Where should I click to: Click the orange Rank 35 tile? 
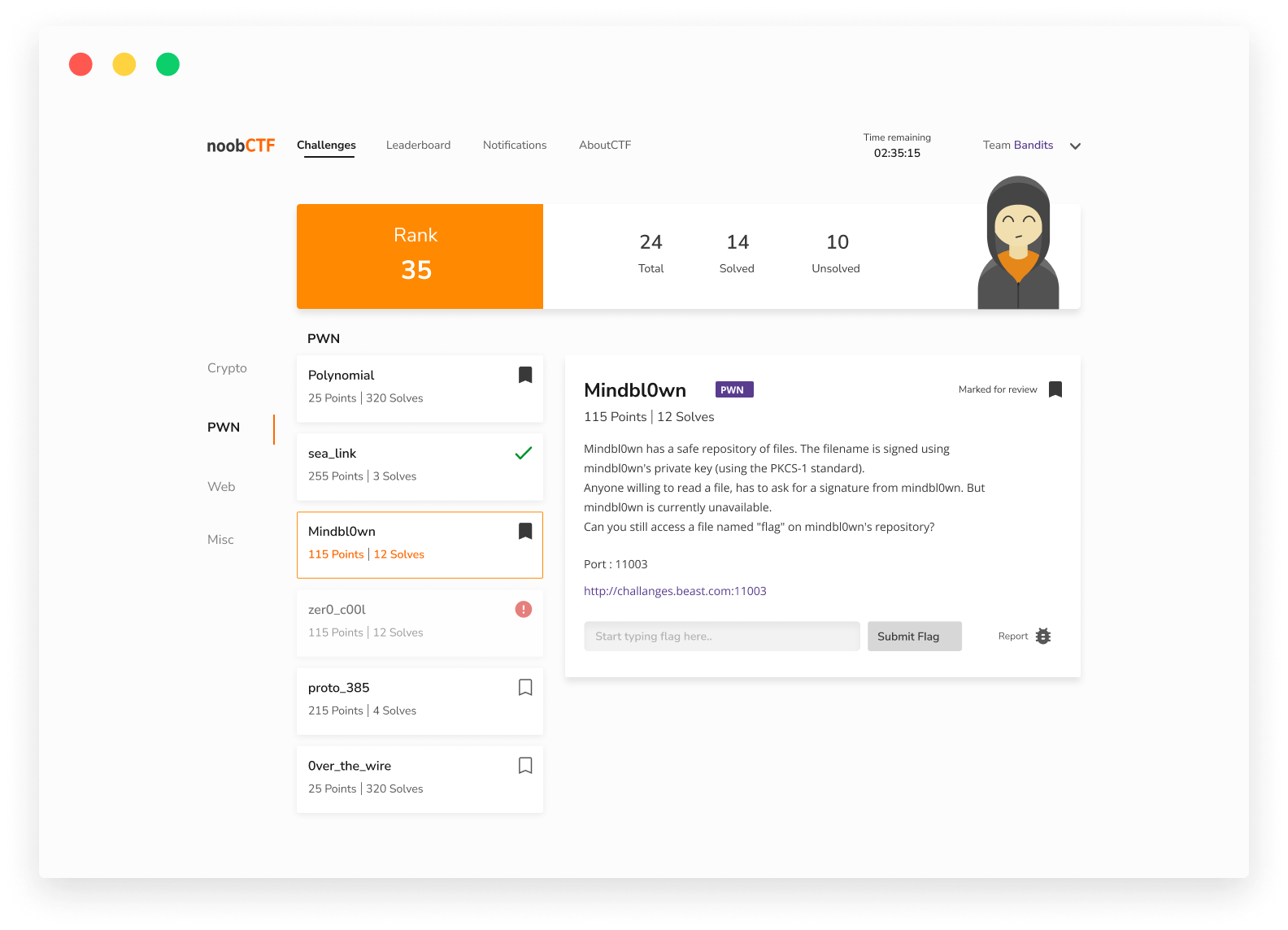pos(420,256)
